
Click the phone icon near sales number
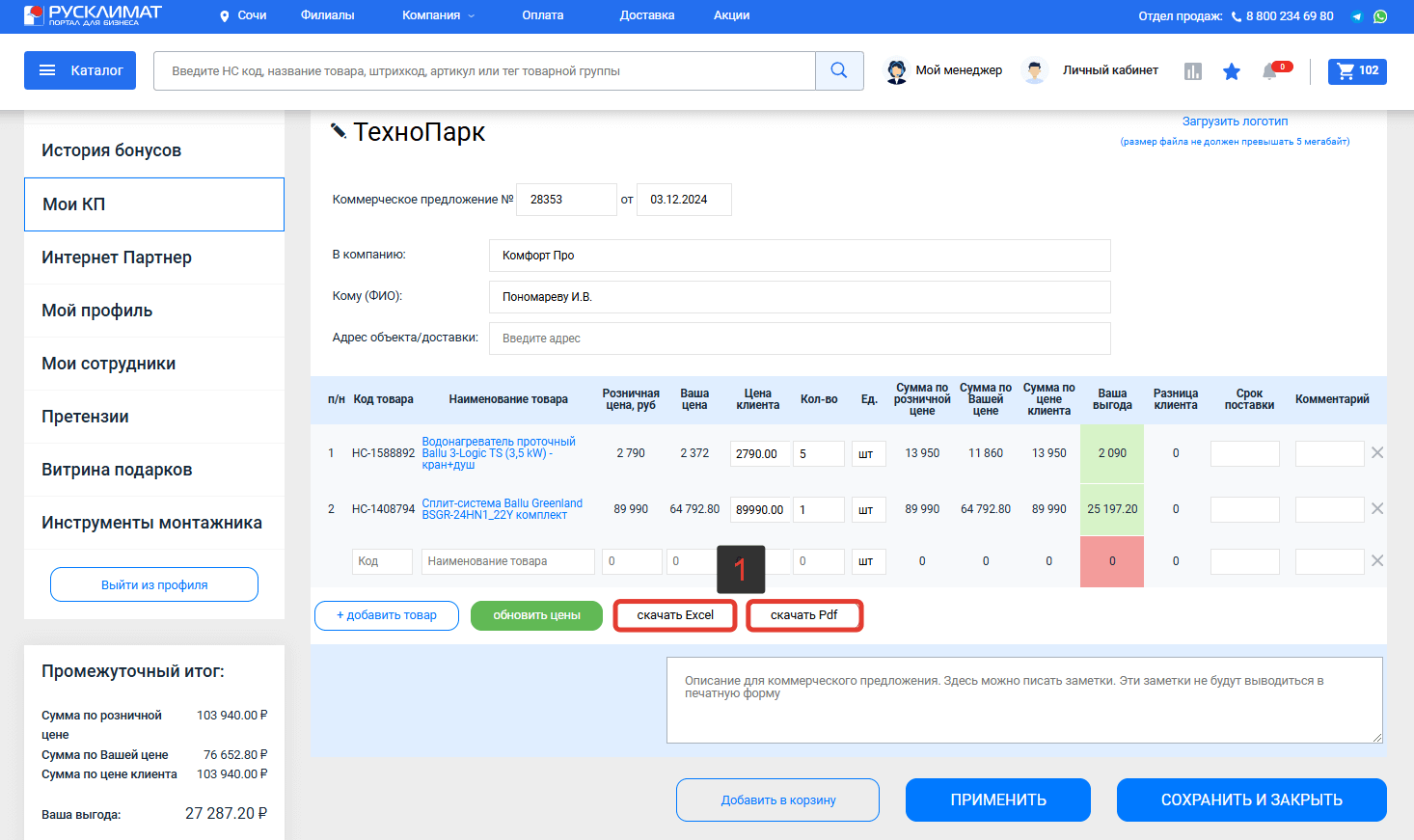pos(1237,16)
